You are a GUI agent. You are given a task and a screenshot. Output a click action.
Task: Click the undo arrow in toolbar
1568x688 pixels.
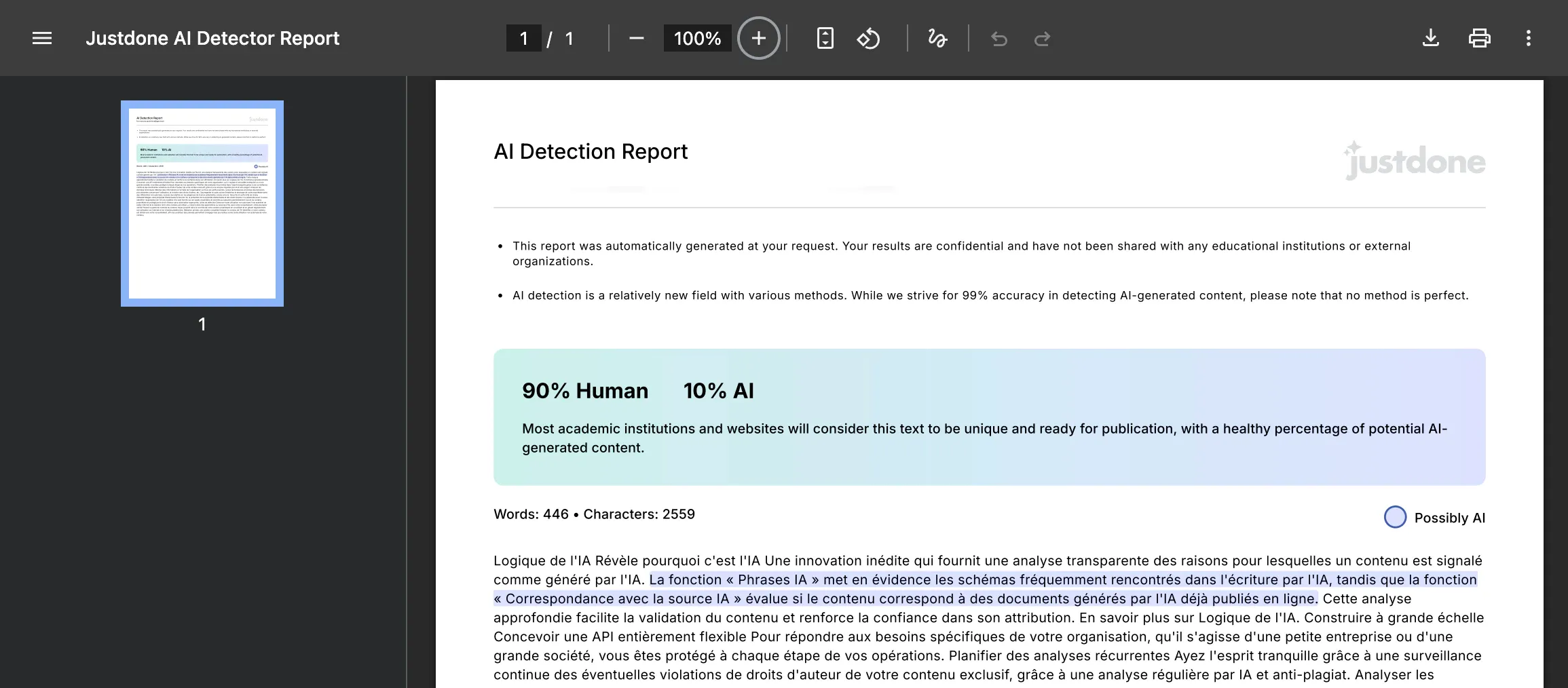coord(998,39)
